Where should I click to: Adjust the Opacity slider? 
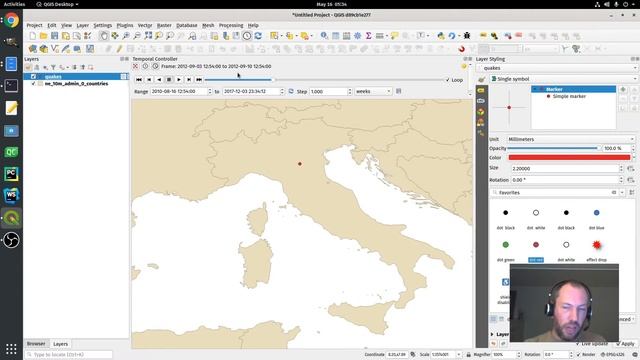(553, 149)
